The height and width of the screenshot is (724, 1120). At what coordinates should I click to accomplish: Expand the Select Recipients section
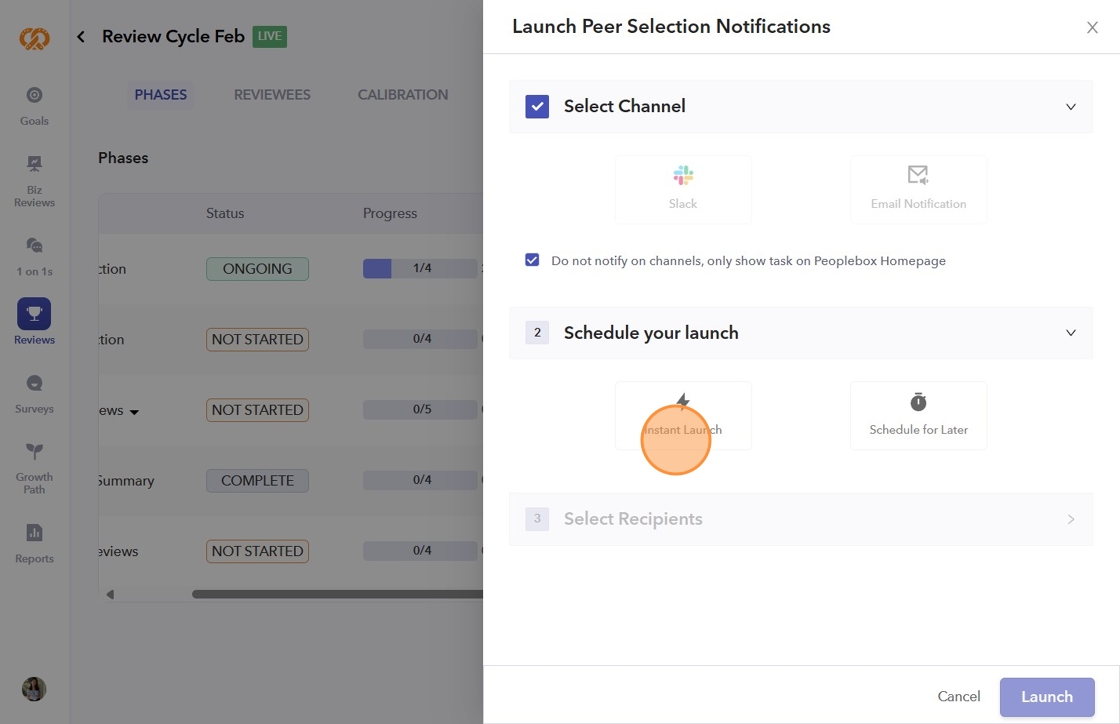click(x=1071, y=519)
